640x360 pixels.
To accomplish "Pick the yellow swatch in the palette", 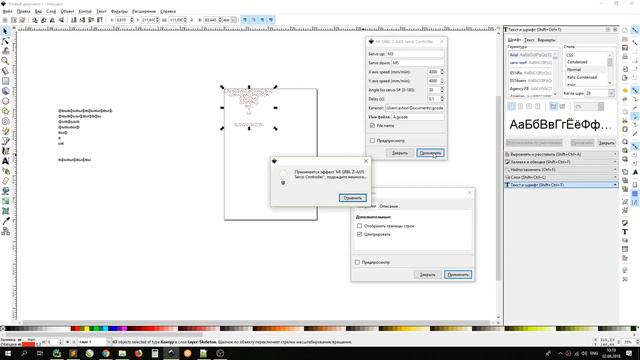I will pyautogui.click(x=87, y=329).
